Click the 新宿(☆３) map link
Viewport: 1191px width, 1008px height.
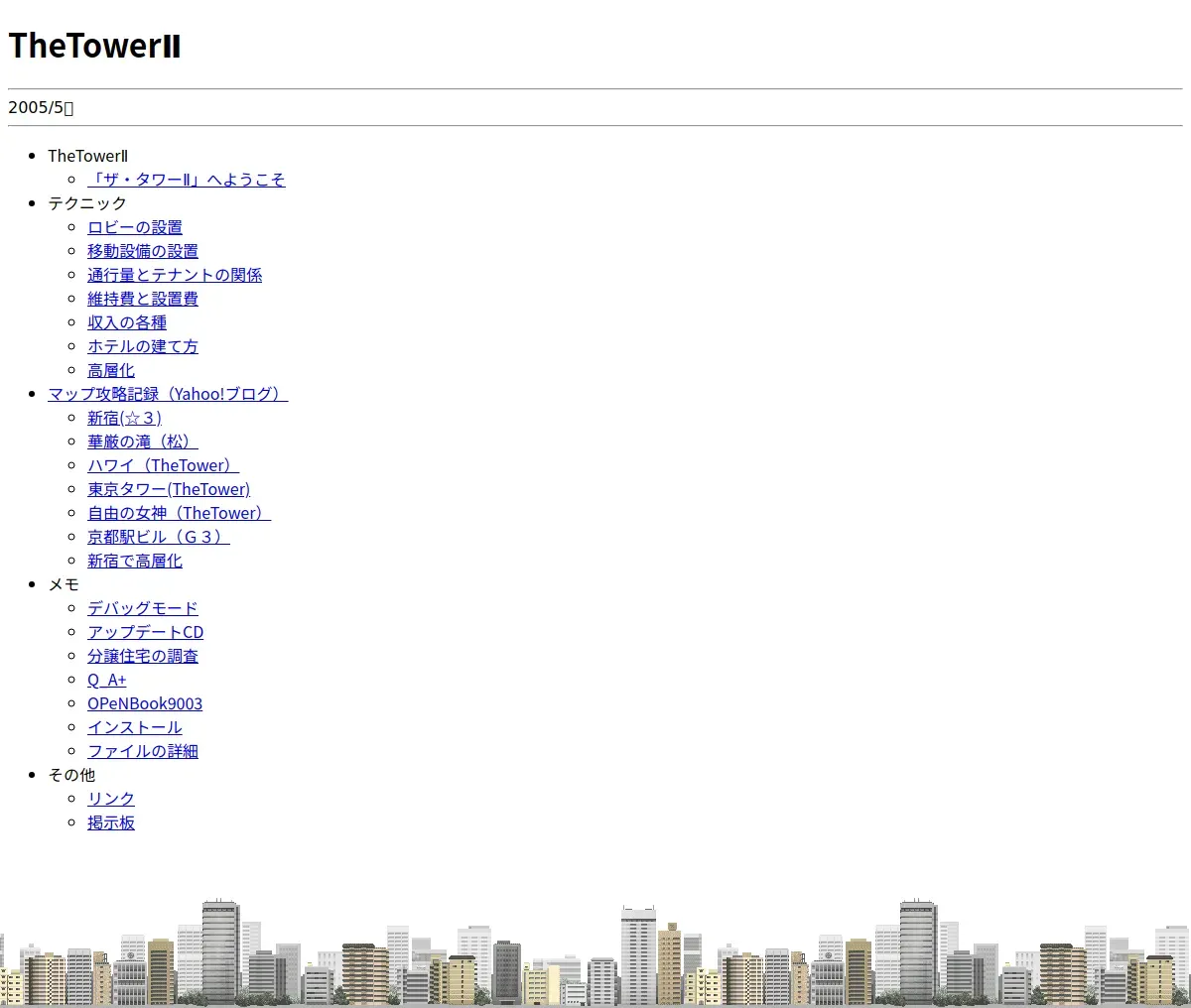pyautogui.click(x=124, y=418)
